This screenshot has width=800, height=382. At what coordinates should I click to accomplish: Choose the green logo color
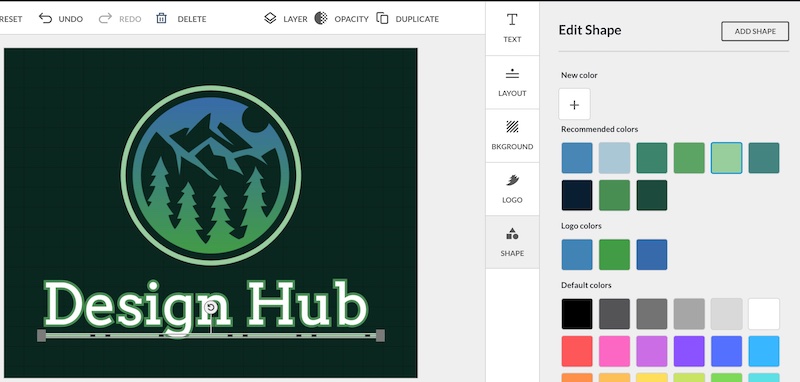pyautogui.click(x=614, y=254)
